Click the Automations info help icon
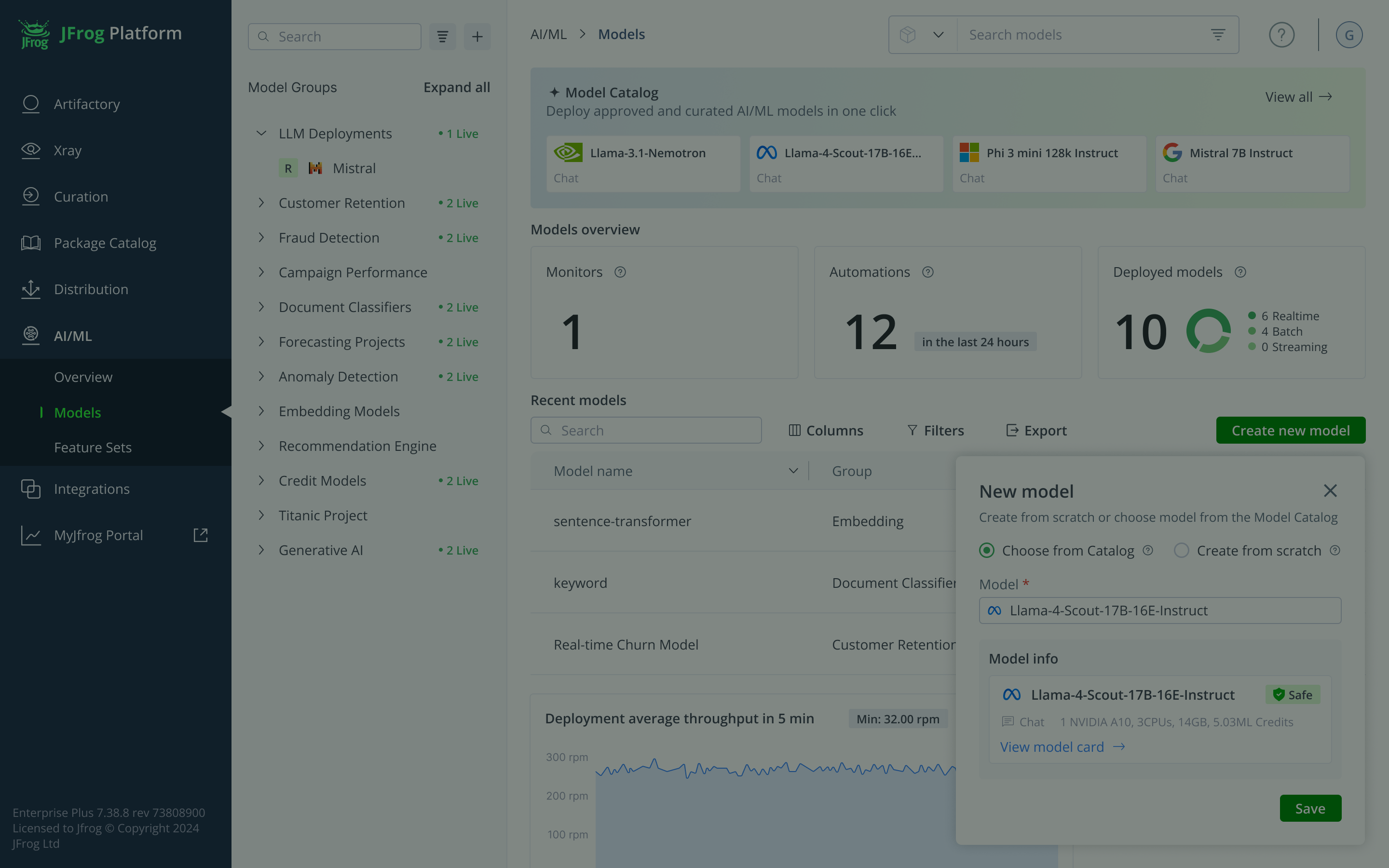The width and height of the screenshot is (1389, 868). [928, 272]
